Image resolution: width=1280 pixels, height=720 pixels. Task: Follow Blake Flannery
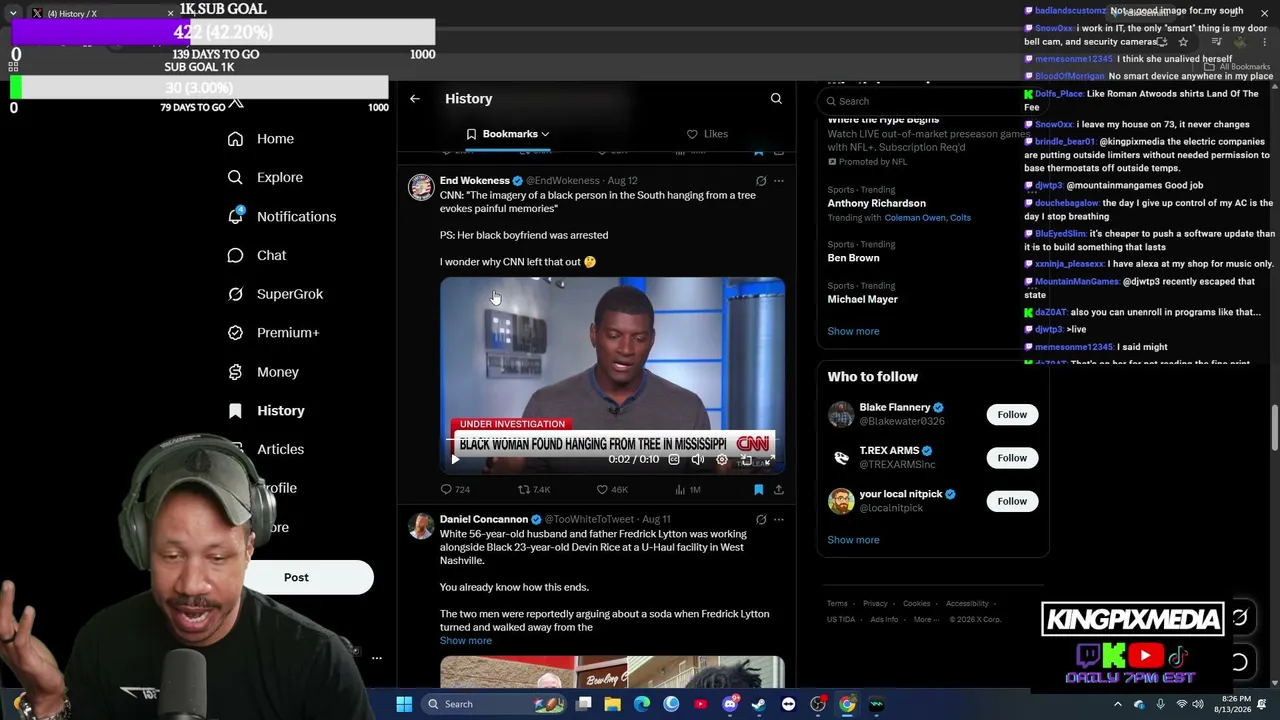click(x=1012, y=415)
